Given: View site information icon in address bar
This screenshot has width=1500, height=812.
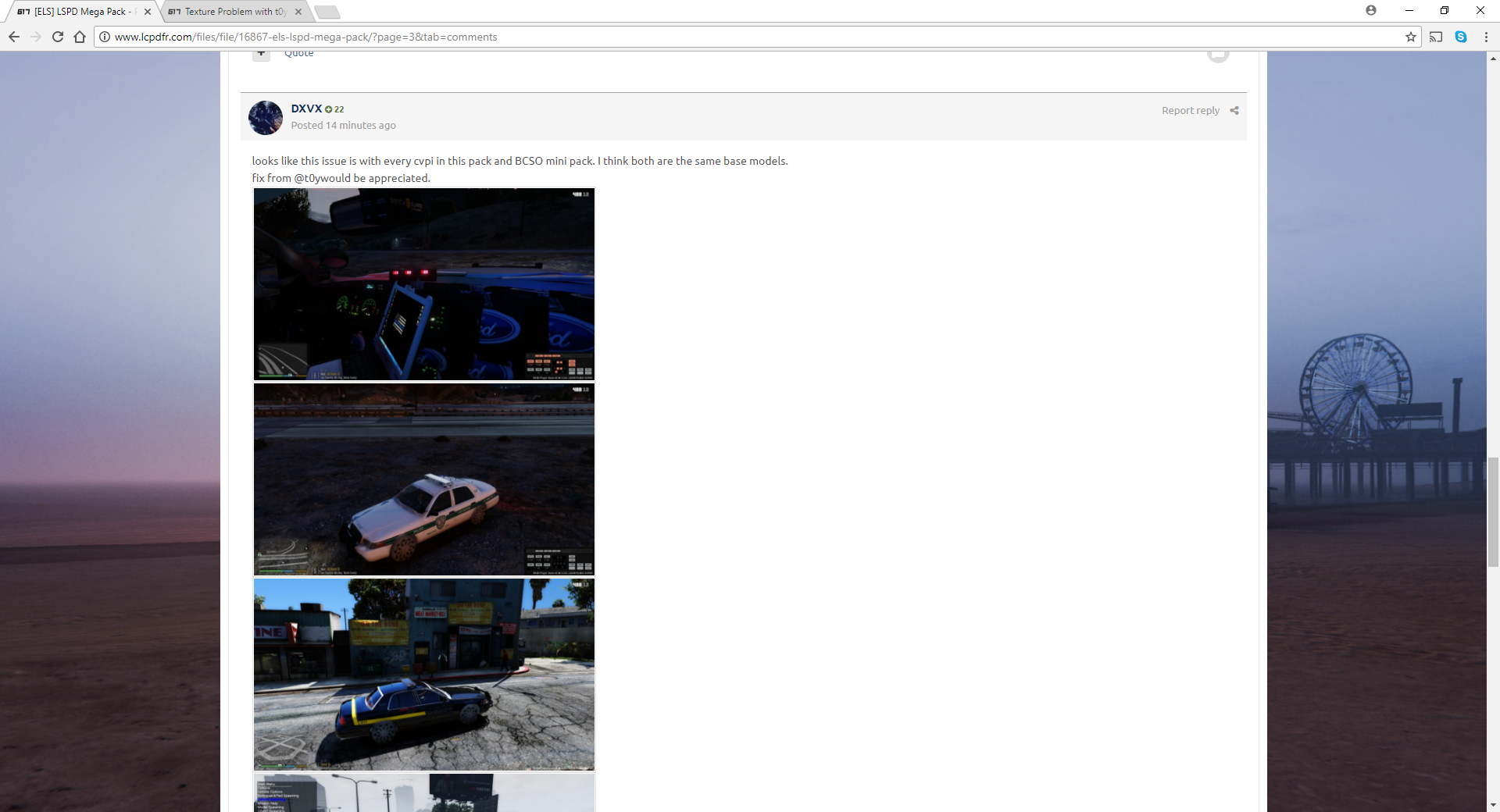Looking at the screenshot, I should point(105,37).
